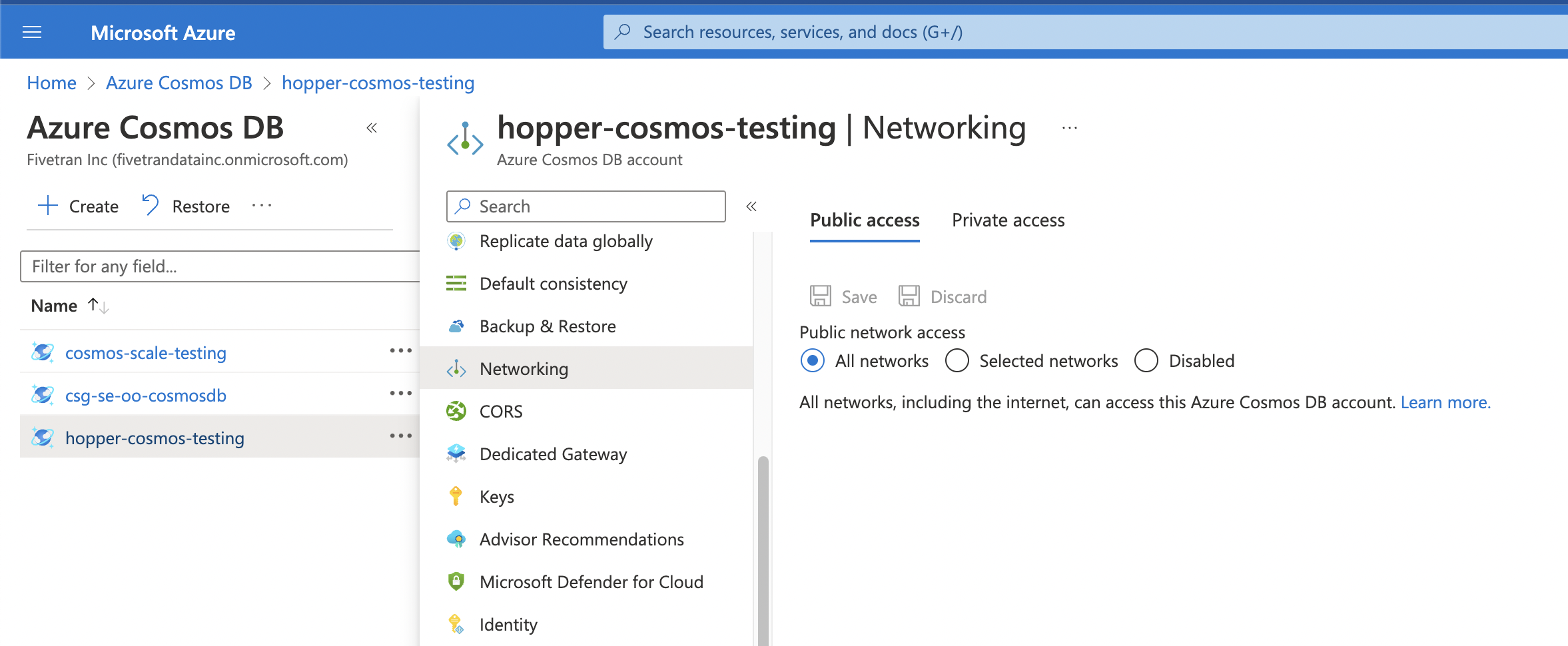Click the csg-se-oo-cosmosdb database icon
The image size is (1568, 646).
43,395
